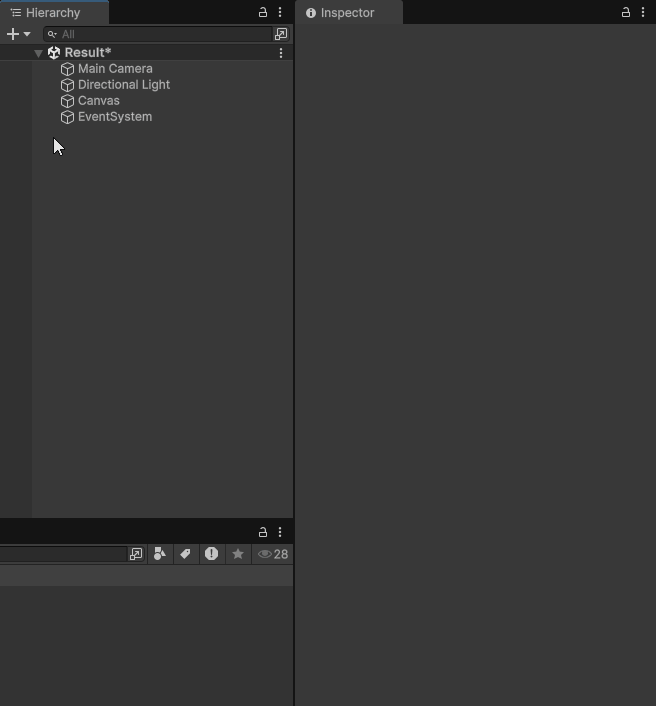
Task: Toggle the Project panel lock
Action: [263, 532]
